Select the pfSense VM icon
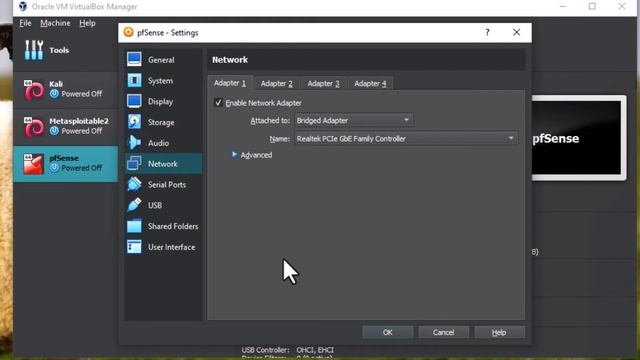 click(x=33, y=164)
